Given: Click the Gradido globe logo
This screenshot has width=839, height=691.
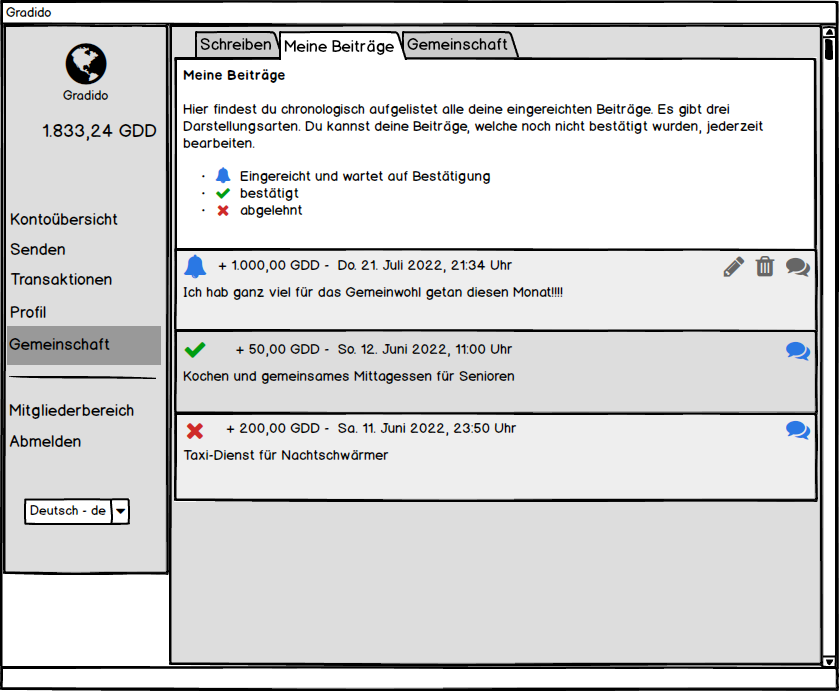Looking at the screenshot, I should coord(86,63).
